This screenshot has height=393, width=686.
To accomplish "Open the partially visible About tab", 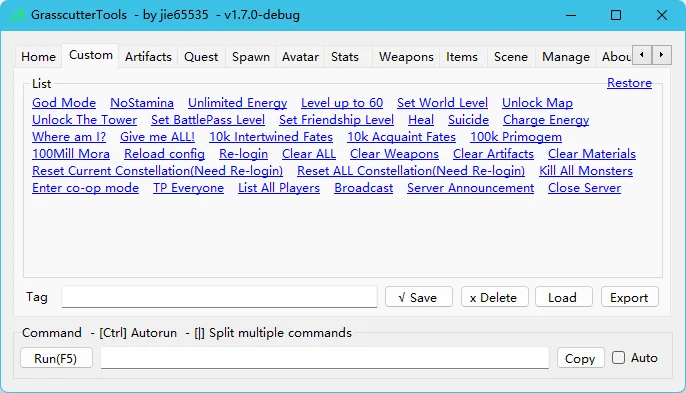I will point(615,57).
